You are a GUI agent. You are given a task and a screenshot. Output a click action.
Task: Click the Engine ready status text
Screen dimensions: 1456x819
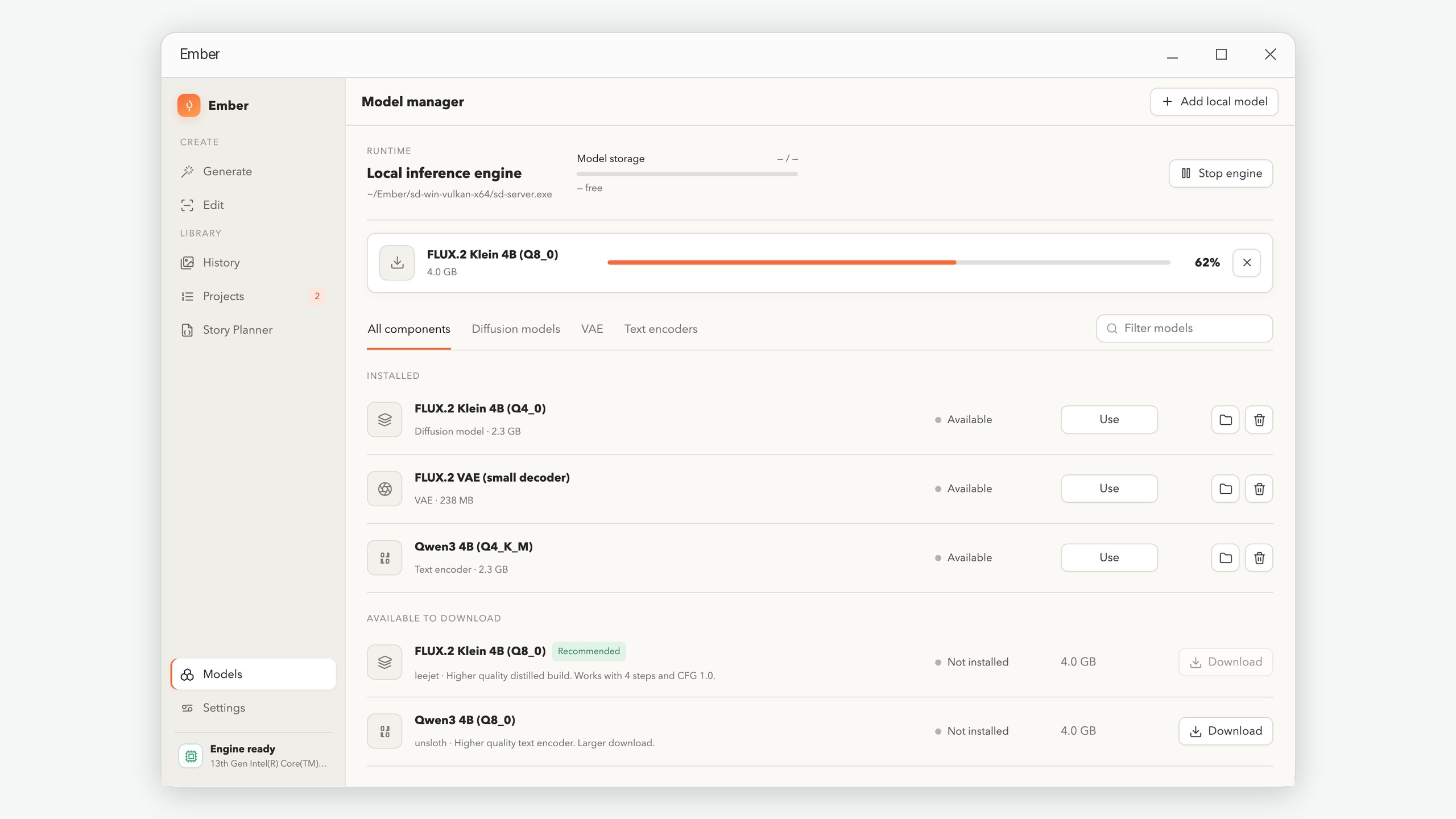tap(242, 748)
